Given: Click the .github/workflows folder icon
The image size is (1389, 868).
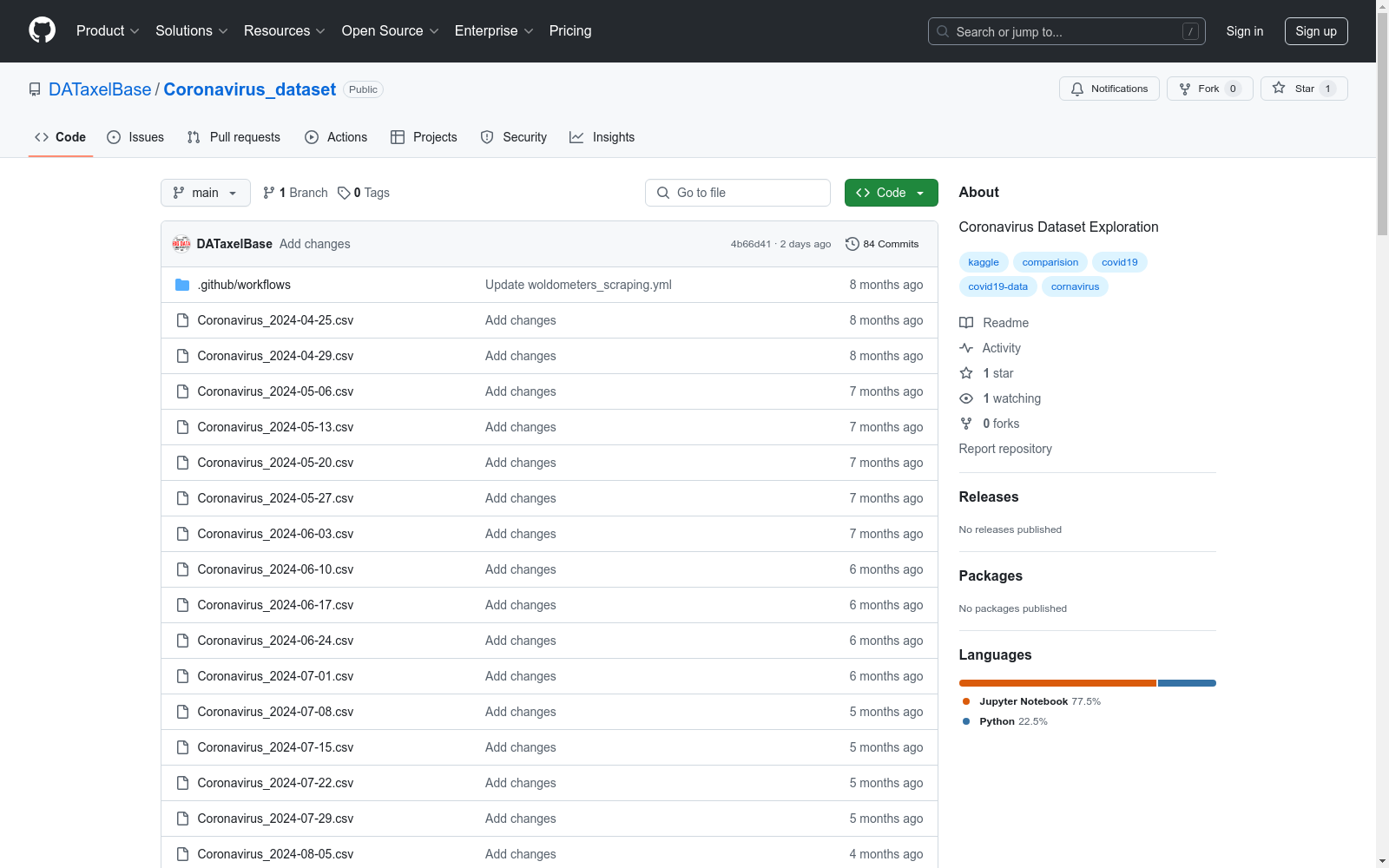Looking at the screenshot, I should pos(182,285).
